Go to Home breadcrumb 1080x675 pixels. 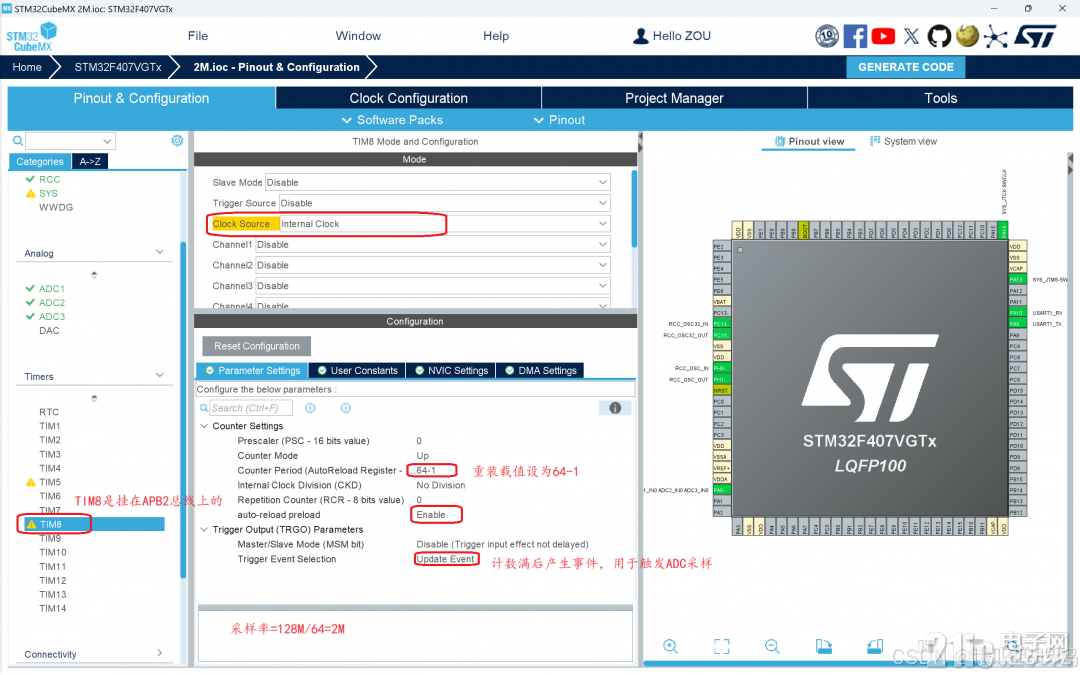click(27, 67)
